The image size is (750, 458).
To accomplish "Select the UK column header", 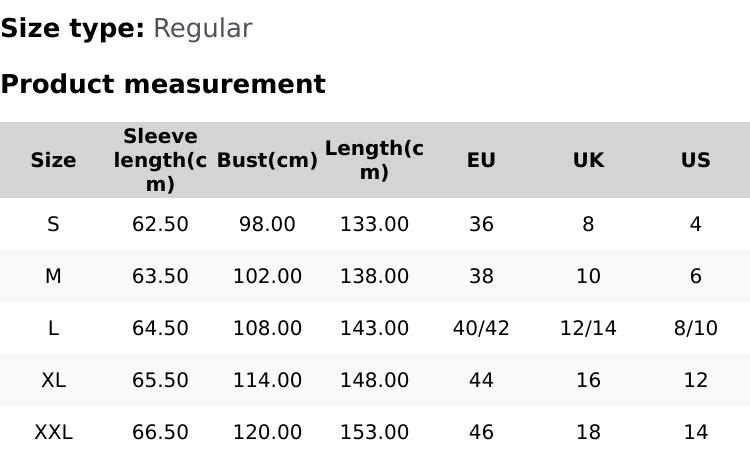I will 588,160.
